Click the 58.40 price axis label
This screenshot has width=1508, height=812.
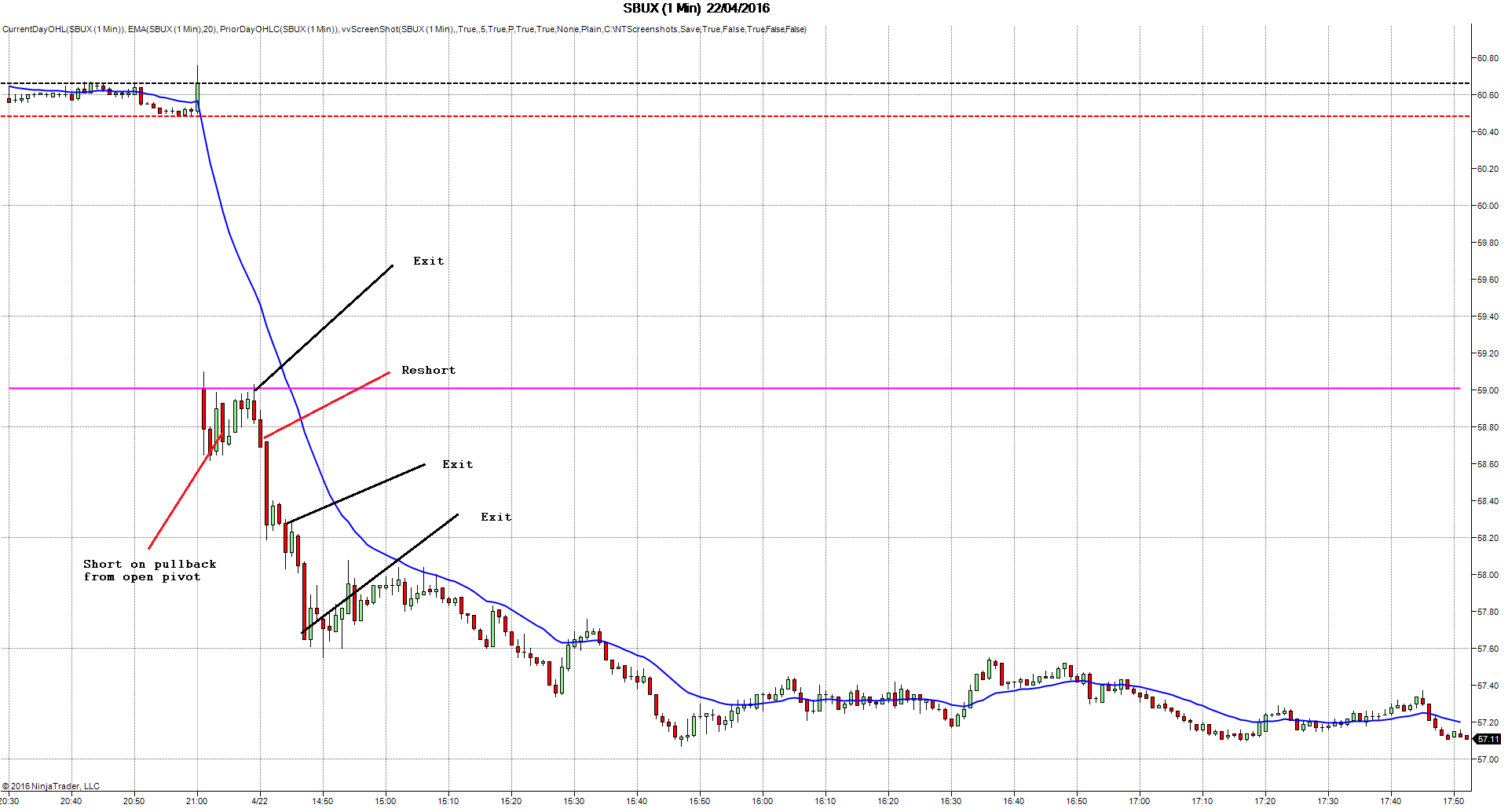click(1488, 501)
